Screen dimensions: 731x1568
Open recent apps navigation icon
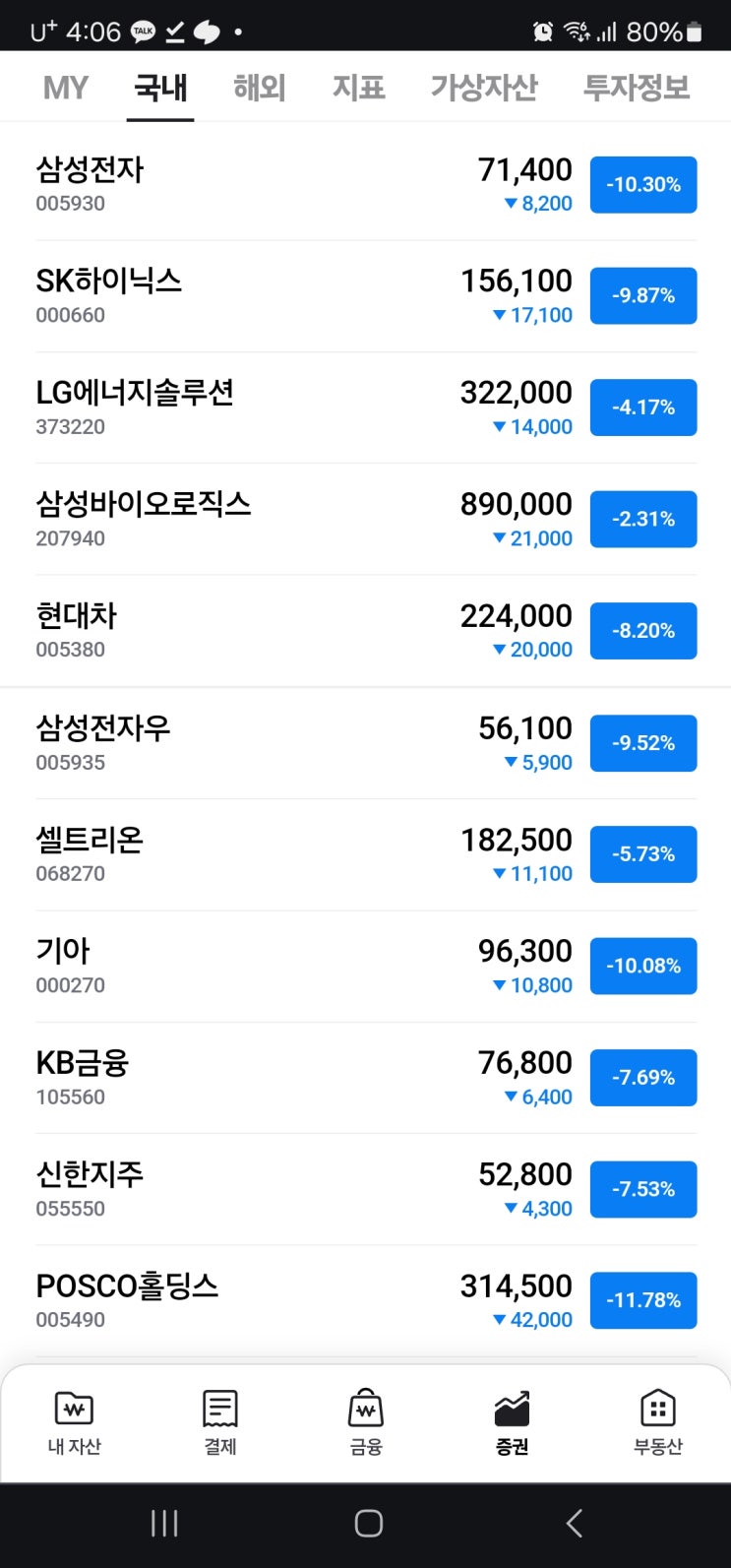163,1523
